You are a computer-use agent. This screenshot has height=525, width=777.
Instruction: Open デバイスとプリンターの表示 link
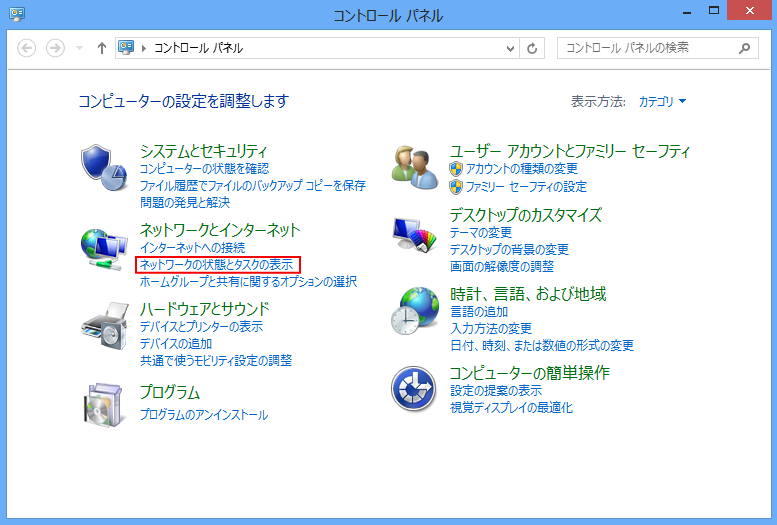[201, 327]
